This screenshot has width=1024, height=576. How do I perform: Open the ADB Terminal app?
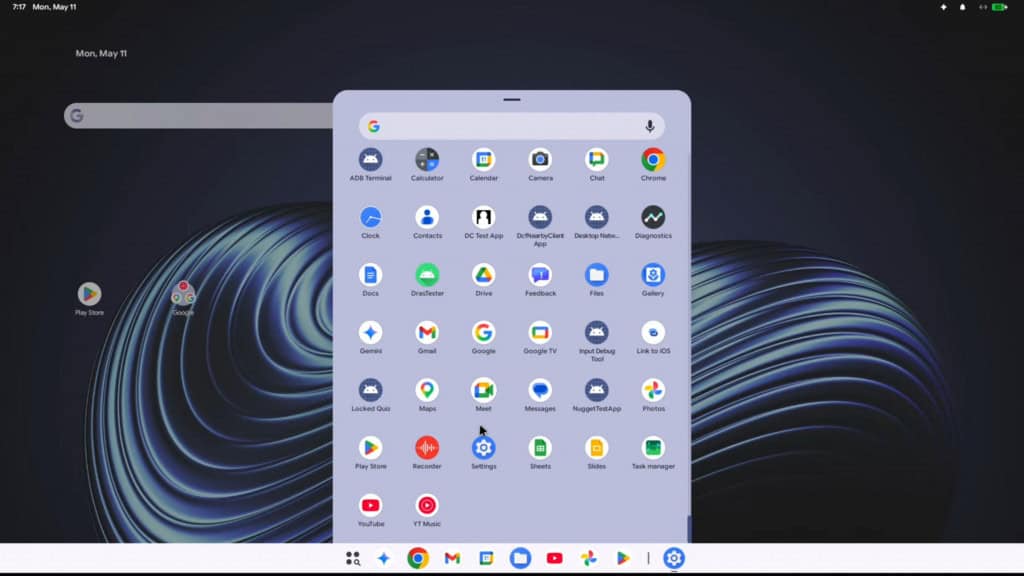point(370,159)
